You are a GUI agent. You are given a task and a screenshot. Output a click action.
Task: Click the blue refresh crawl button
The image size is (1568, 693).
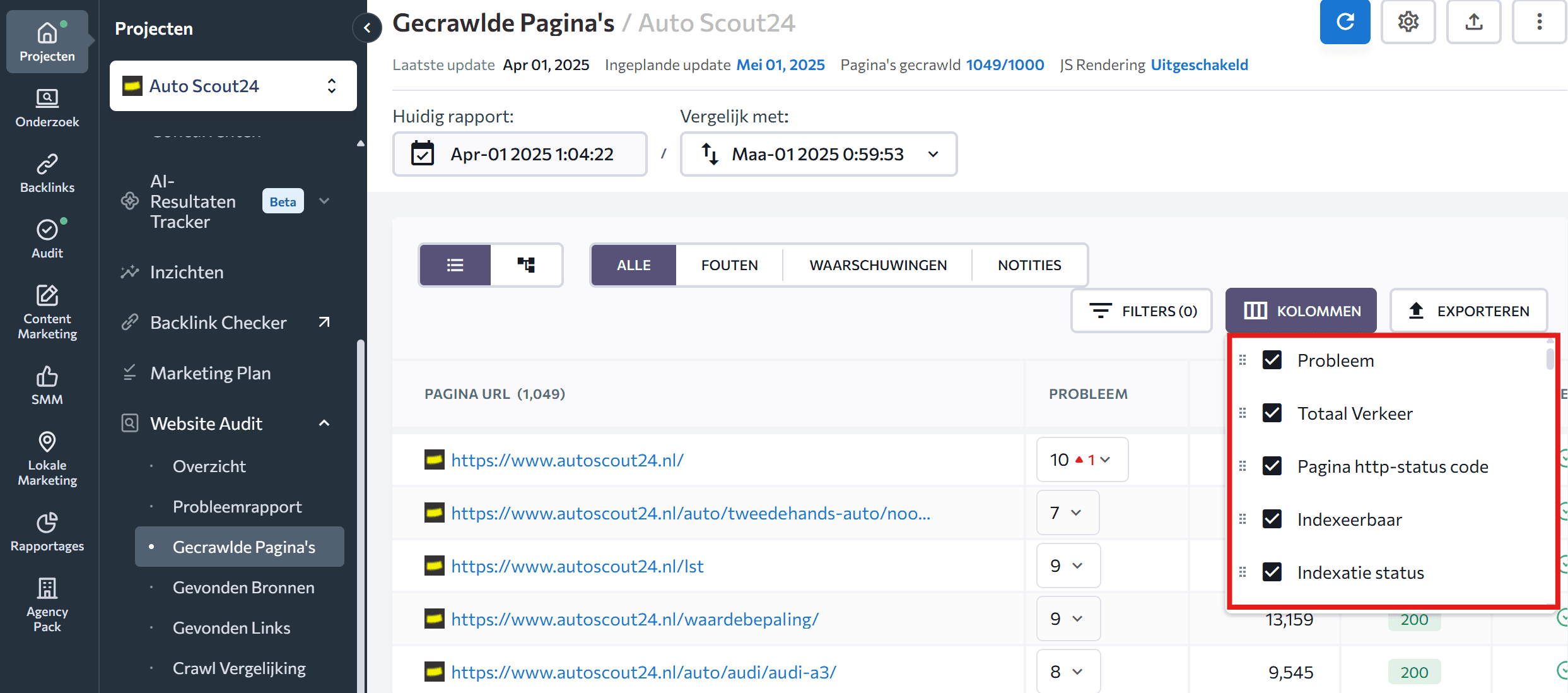(1345, 22)
